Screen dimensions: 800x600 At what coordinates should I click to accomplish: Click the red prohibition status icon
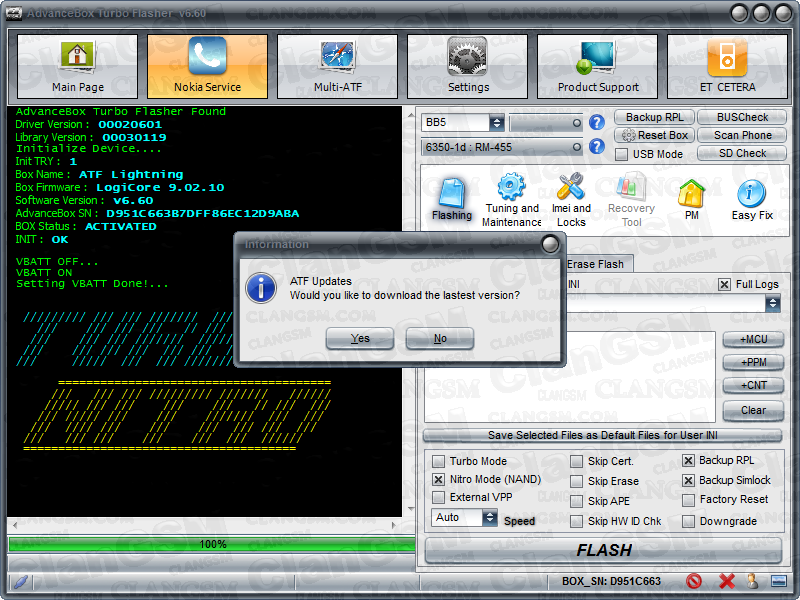(x=694, y=581)
